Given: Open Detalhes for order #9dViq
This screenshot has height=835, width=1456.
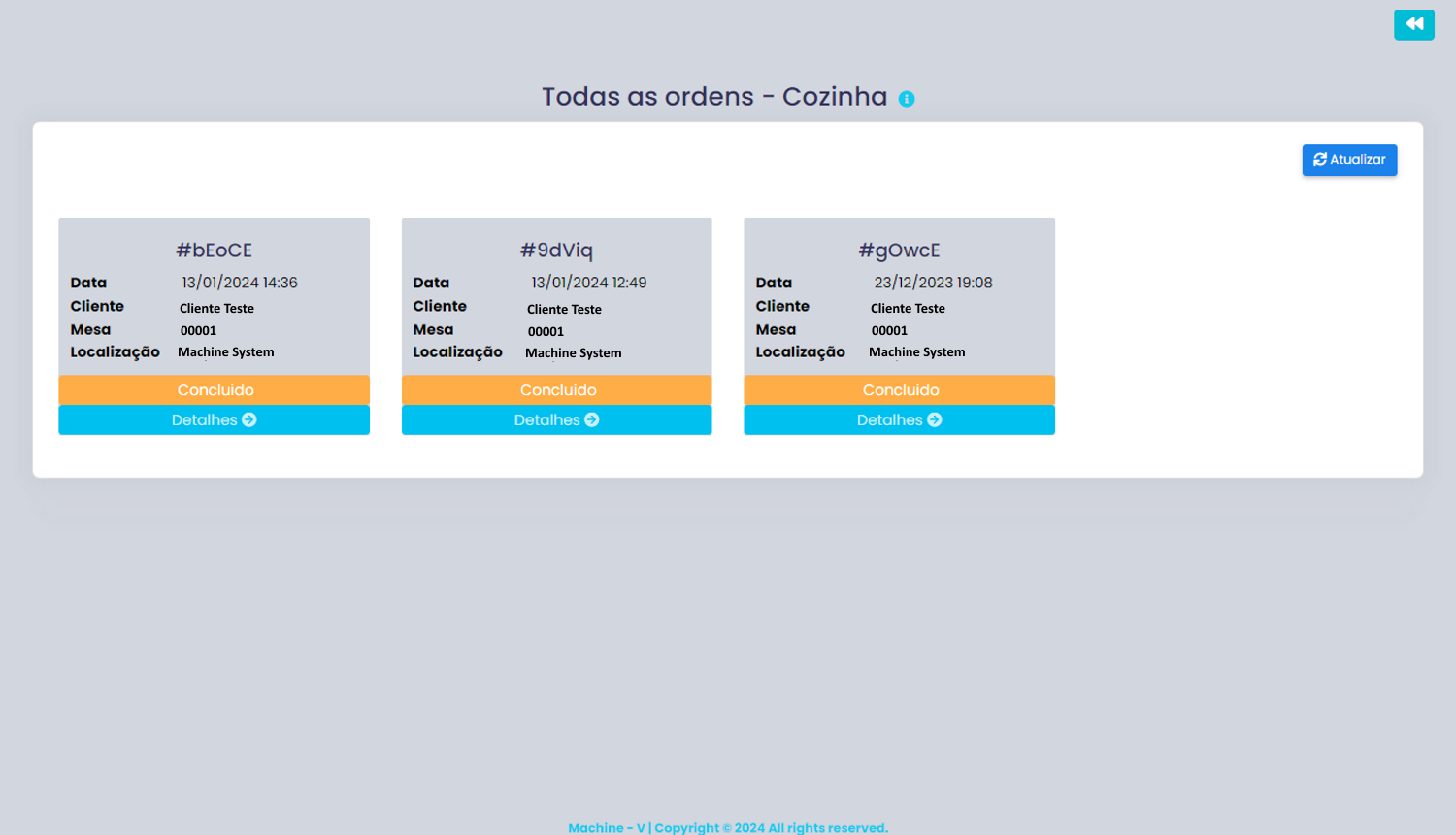Looking at the screenshot, I should pos(556,420).
